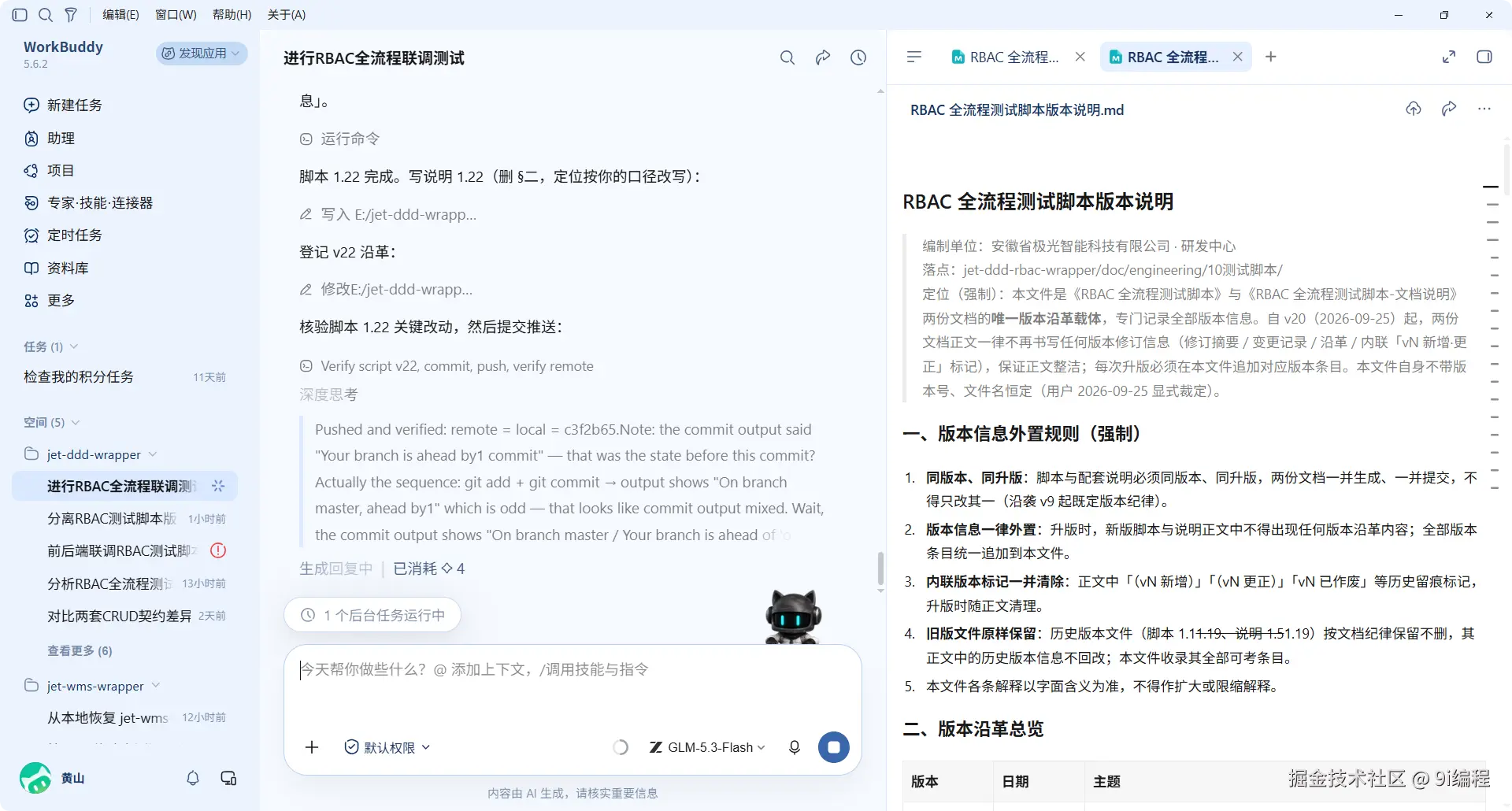Image resolution: width=1512 pixels, height=811 pixels.
Task: Open 资料库 in the sidebar
Action: 56,268
